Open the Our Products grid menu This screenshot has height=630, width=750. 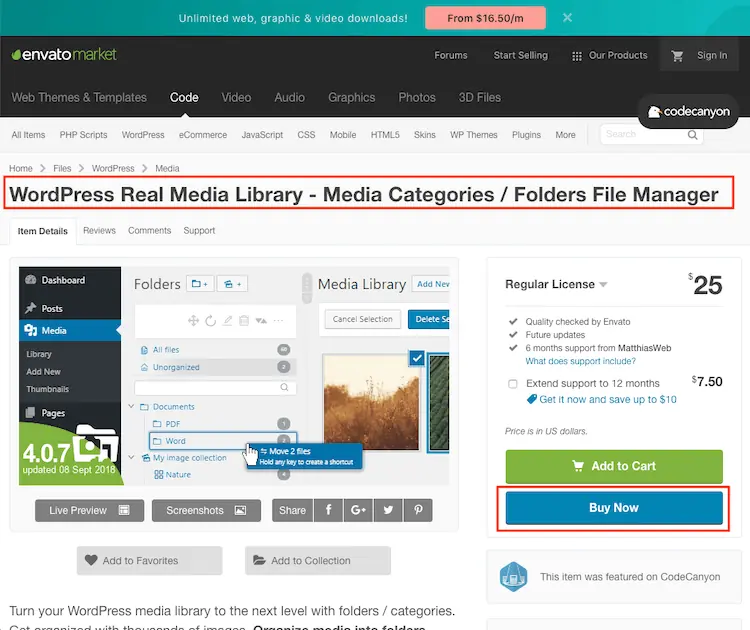tap(609, 55)
